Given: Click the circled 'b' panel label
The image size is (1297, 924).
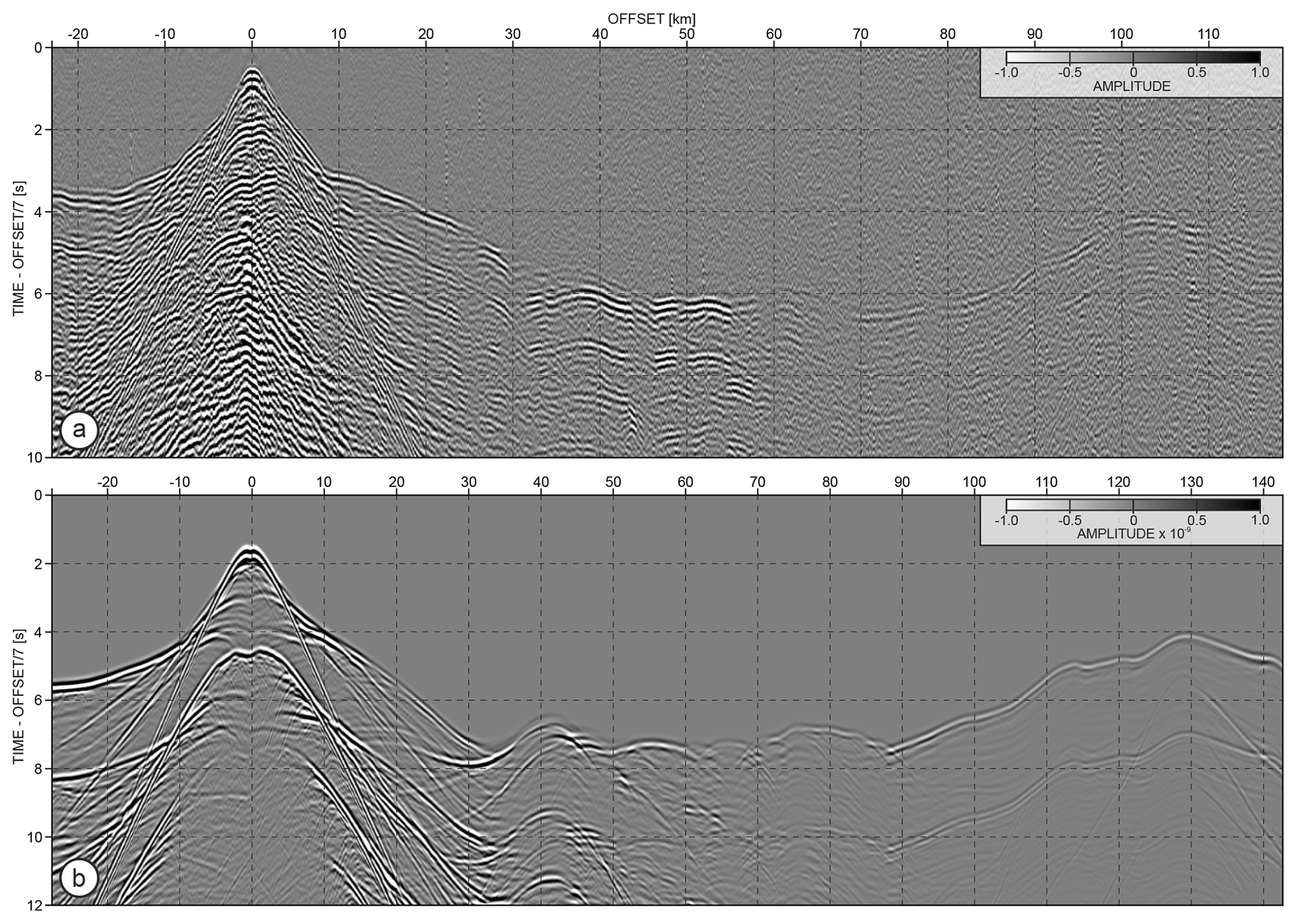Looking at the screenshot, I should point(78,878).
